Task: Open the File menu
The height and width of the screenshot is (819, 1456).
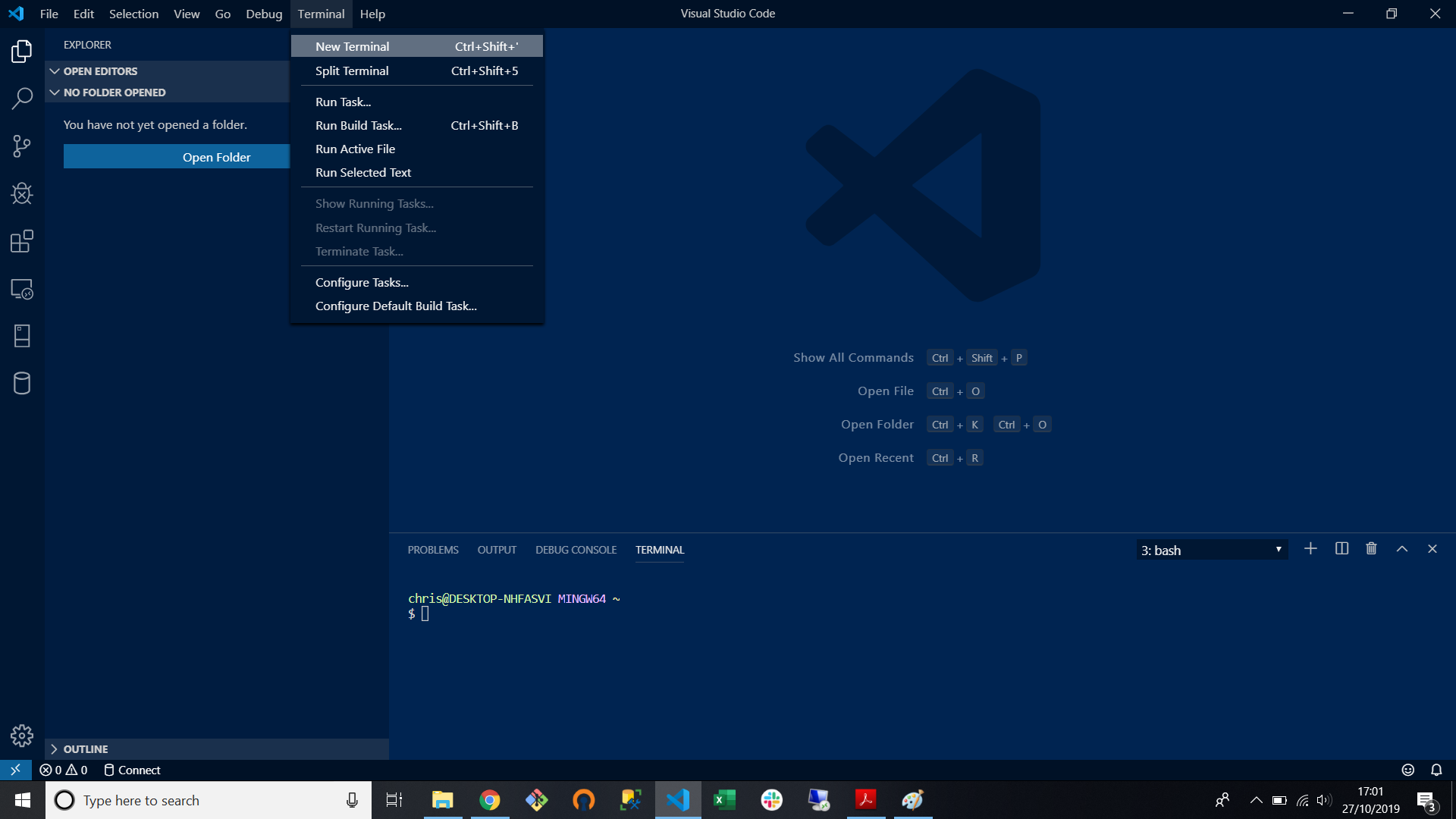Action: click(x=49, y=14)
